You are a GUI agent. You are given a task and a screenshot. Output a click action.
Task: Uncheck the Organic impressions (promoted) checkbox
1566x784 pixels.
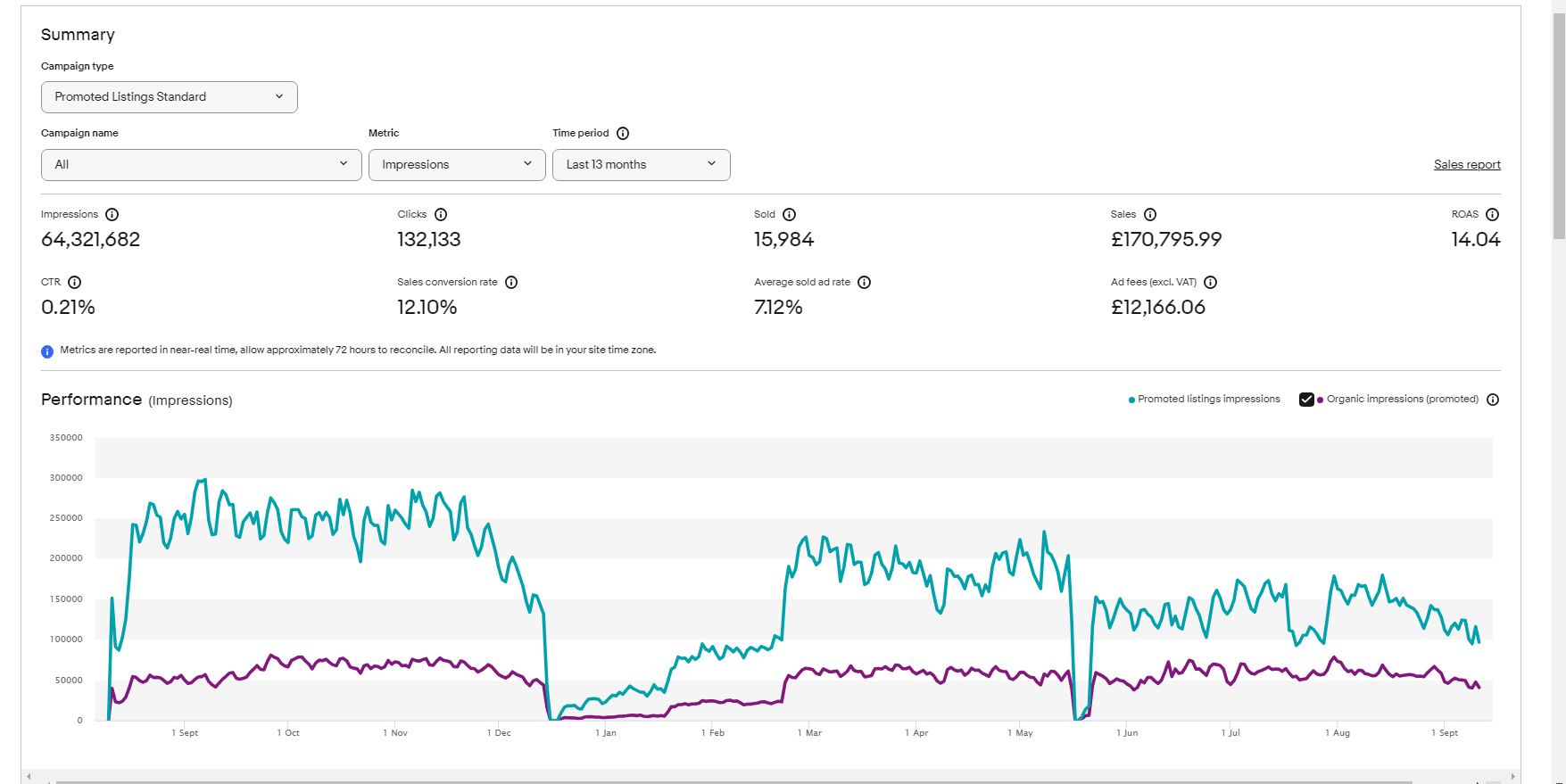(x=1306, y=400)
